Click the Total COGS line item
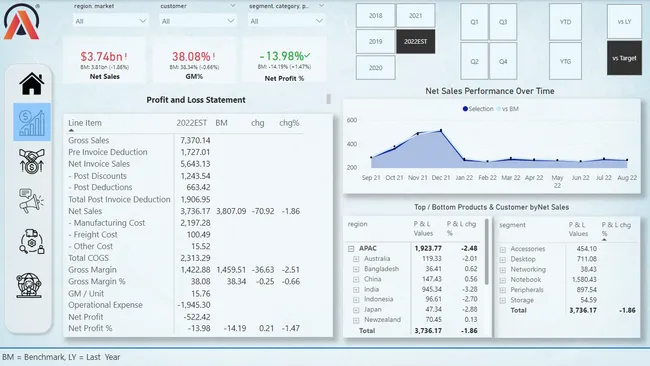The width and height of the screenshot is (650, 366). coord(88,258)
